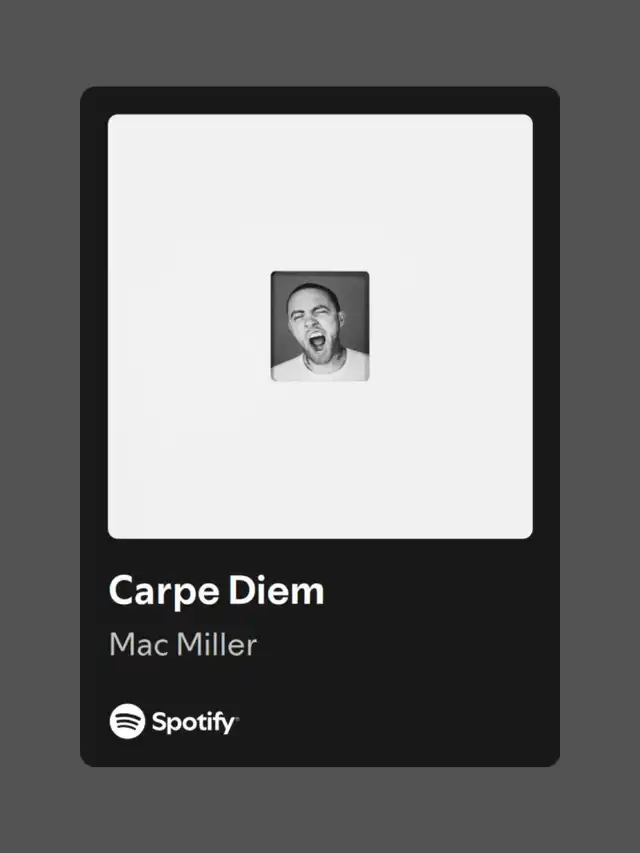Click the white t-shirt in the portrait
The height and width of the screenshot is (853, 640).
321,368
